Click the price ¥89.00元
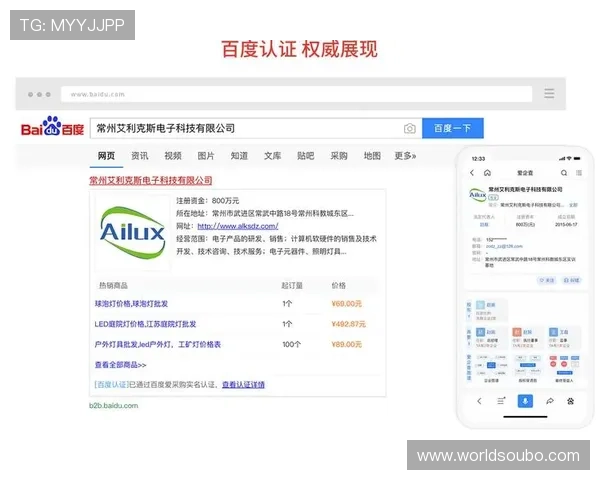The image size is (600, 480). [347, 344]
